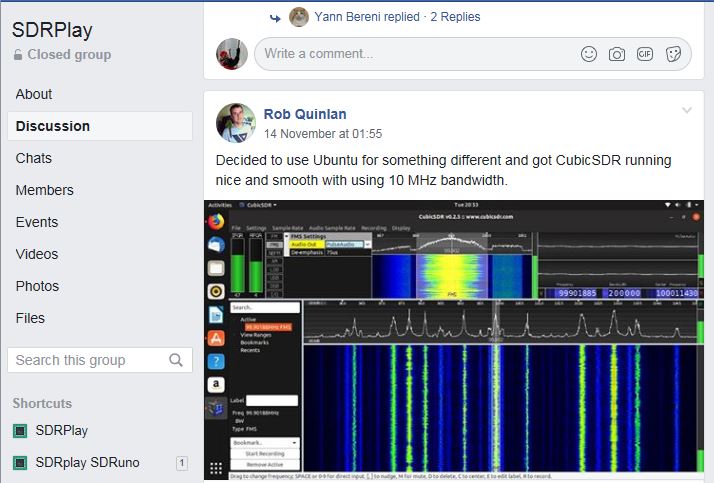This screenshot has height=483, width=714.
Task: Open the 14 November at 01:55 timestamp
Action: [323, 134]
